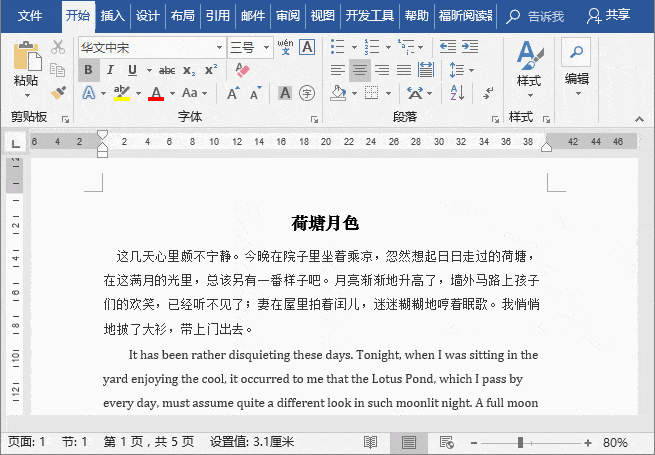
Task: Open the enclosed character 字 icon
Action: [307, 93]
